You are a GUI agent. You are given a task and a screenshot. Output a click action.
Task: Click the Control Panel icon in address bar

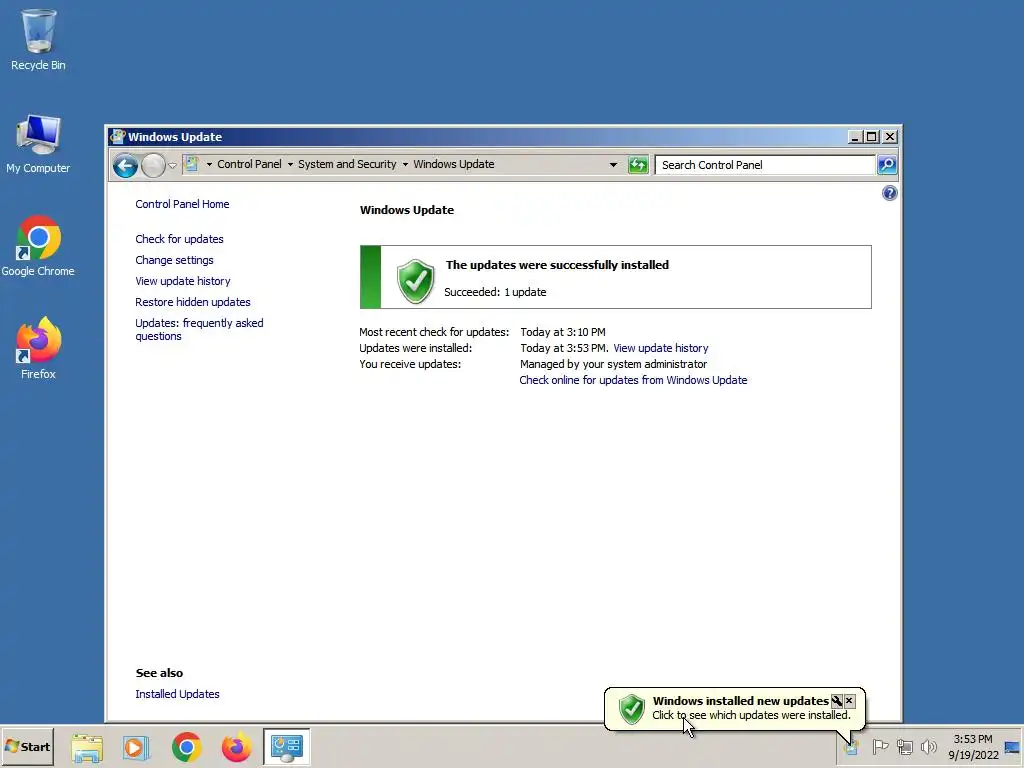191,164
